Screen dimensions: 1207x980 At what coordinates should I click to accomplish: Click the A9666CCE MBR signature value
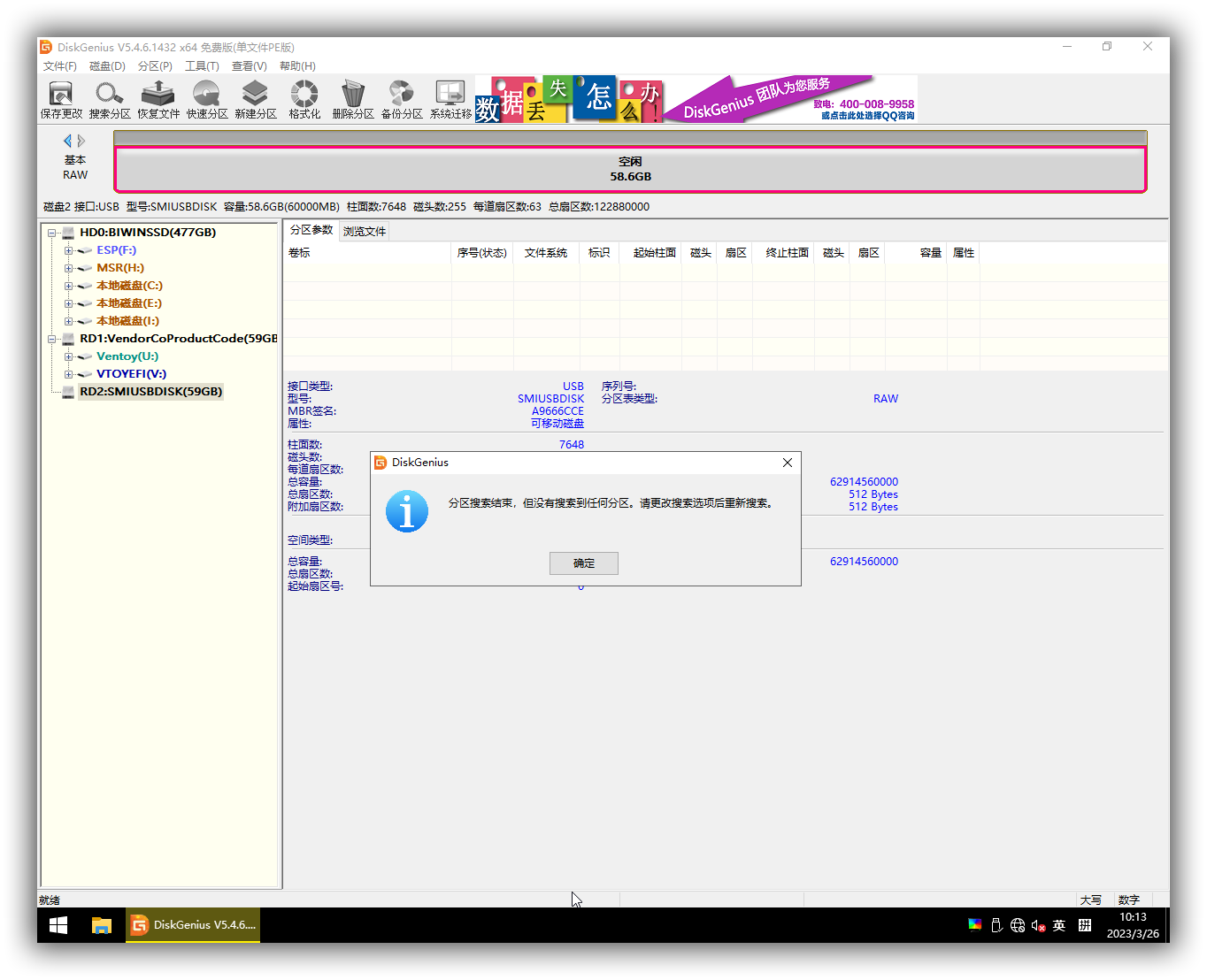(557, 411)
